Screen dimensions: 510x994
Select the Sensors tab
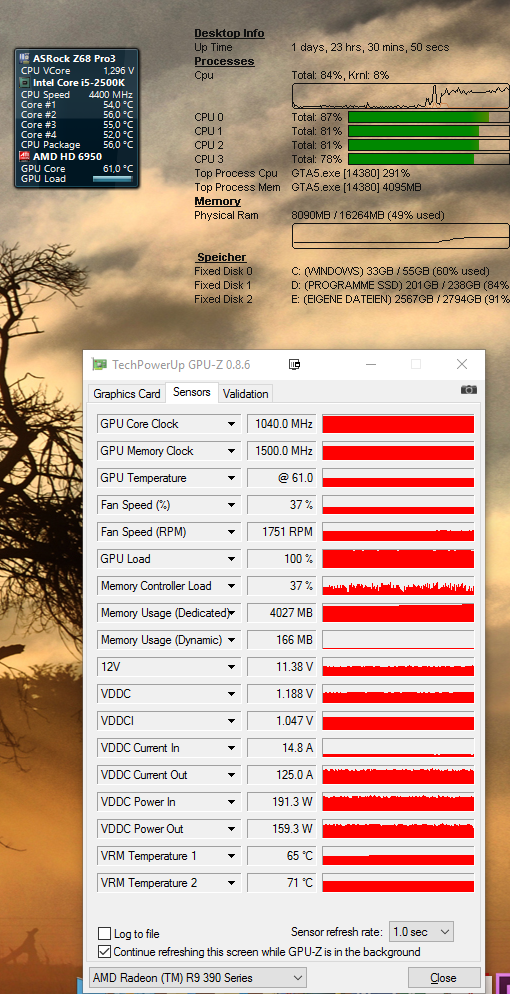click(x=192, y=392)
